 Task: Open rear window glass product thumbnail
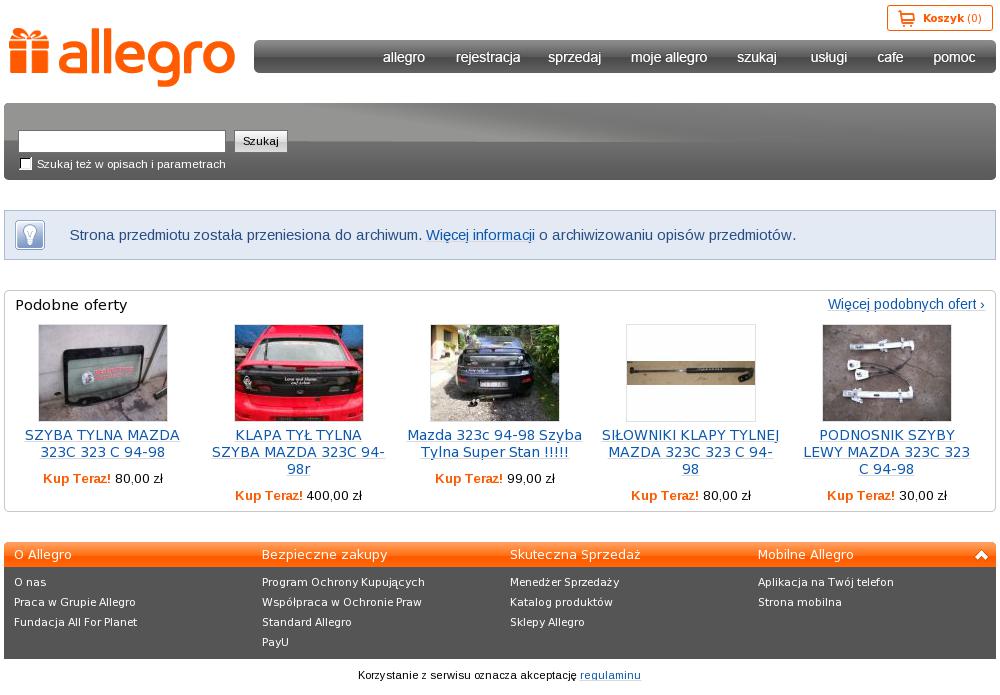click(x=103, y=373)
